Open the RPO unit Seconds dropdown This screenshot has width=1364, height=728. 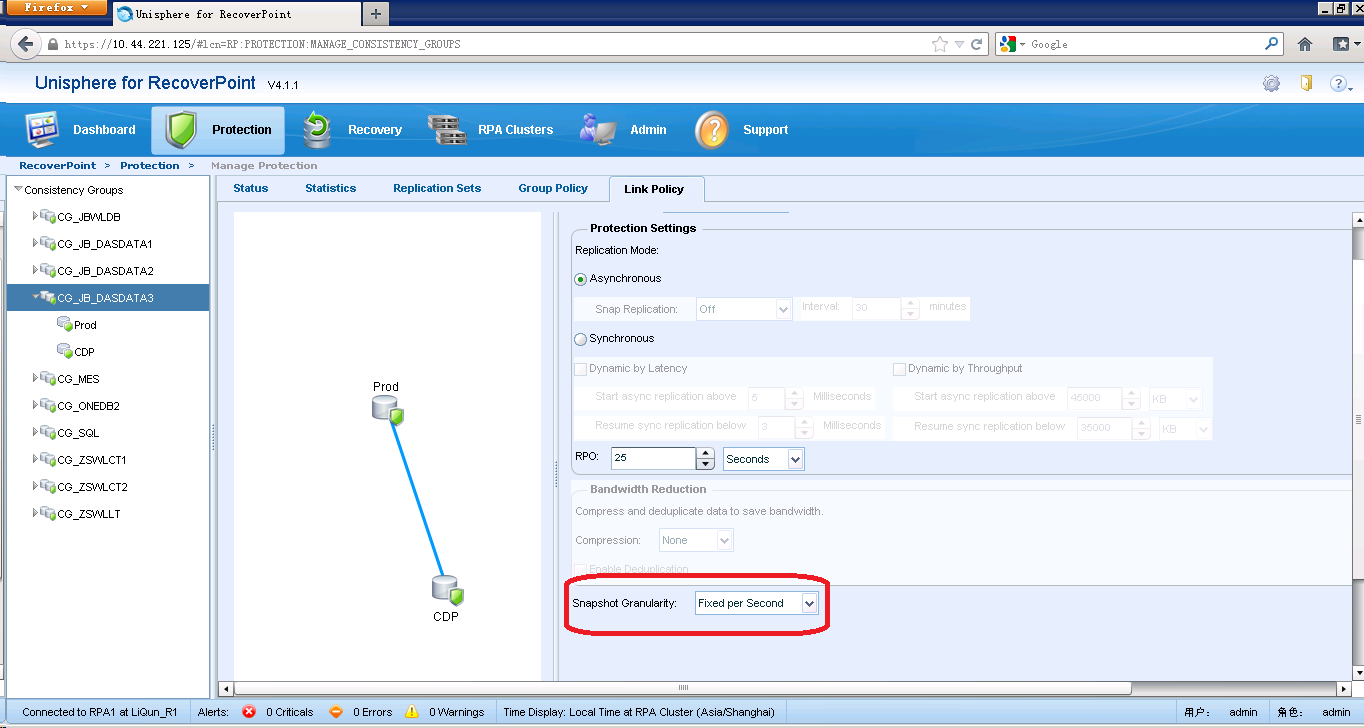point(764,459)
